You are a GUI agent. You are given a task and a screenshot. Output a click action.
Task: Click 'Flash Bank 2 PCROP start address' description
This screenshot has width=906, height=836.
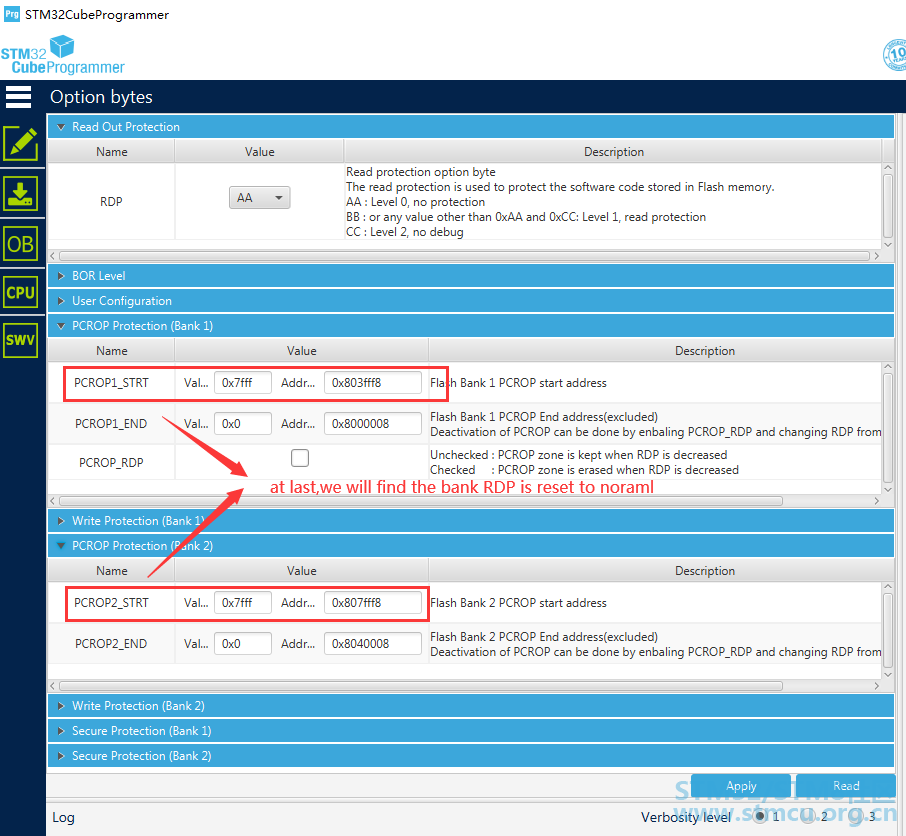pyautogui.click(x=518, y=603)
